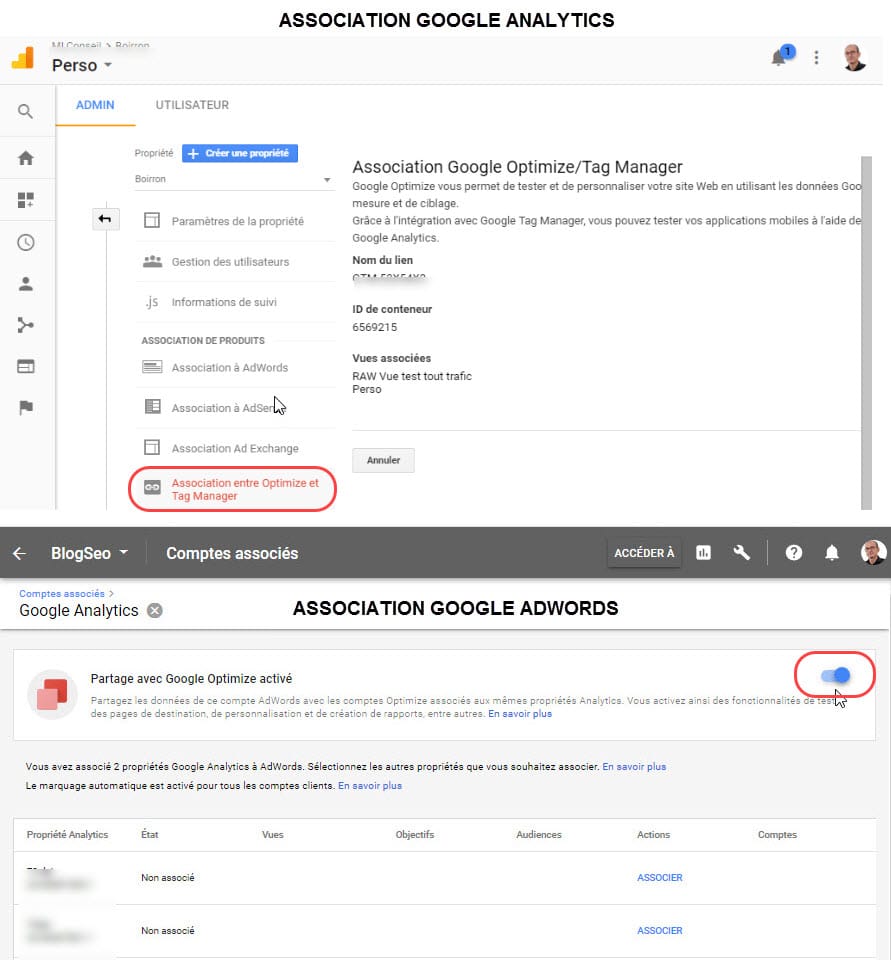The width and height of the screenshot is (891, 960).
Task: Open the AdWords notifications bell
Action: 832,553
